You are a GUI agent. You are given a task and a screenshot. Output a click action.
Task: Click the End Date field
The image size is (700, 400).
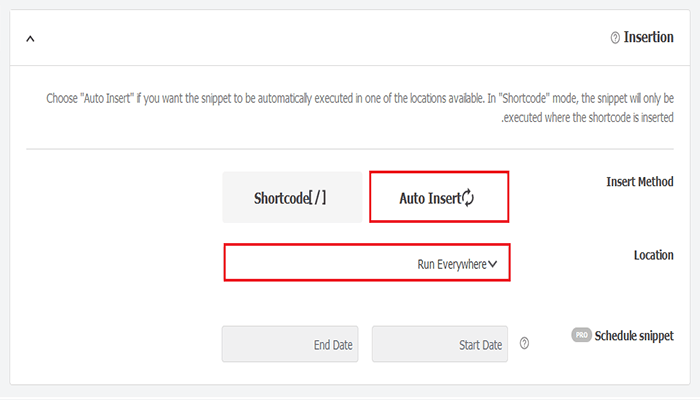pyautogui.click(x=290, y=344)
